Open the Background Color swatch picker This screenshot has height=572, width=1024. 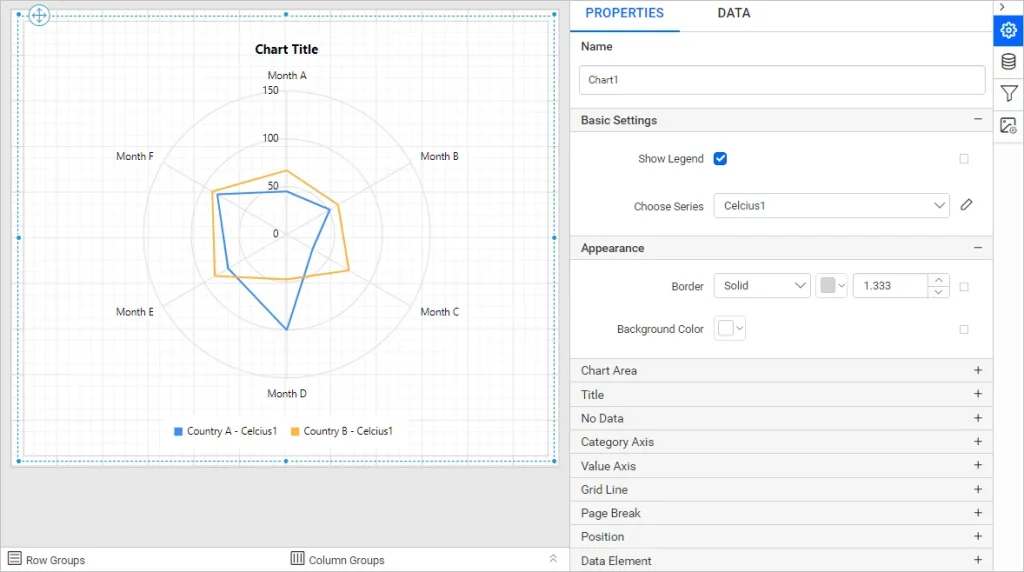click(730, 329)
